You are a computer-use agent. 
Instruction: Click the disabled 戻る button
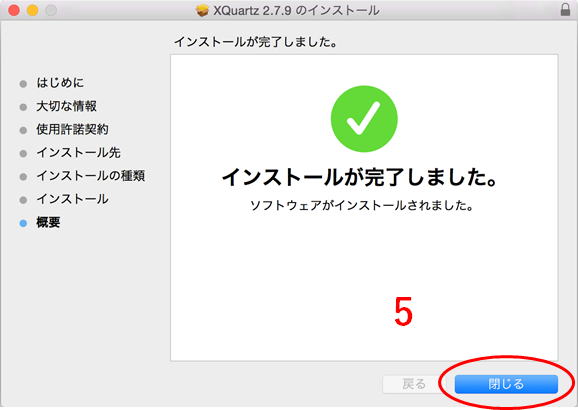point(414,384)
